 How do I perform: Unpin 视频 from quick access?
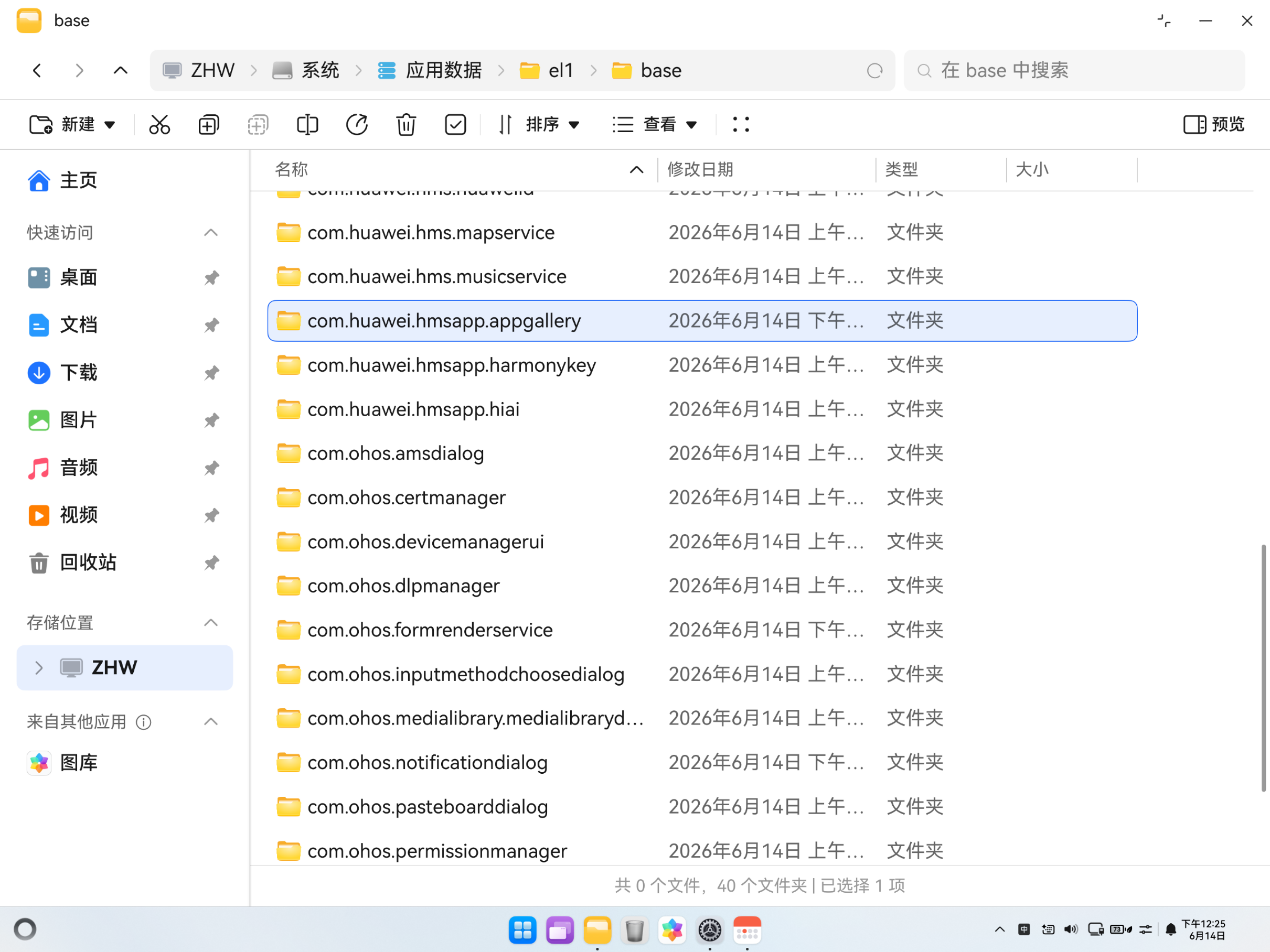(211, 515)
